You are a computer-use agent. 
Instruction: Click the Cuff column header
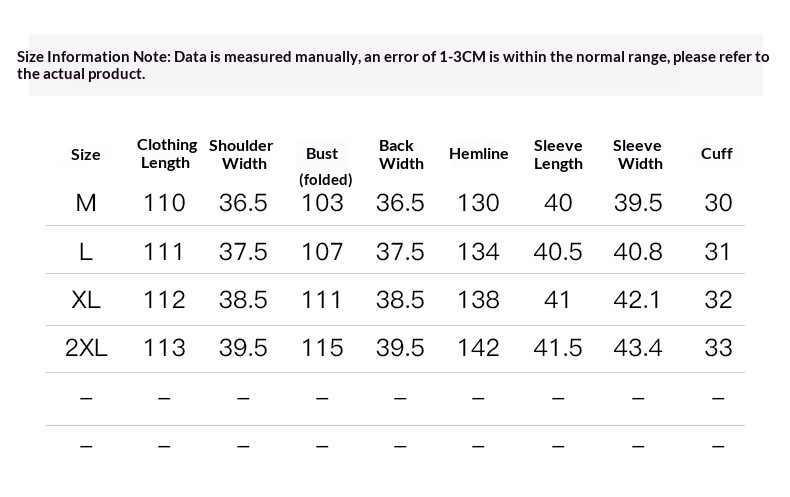716,153
